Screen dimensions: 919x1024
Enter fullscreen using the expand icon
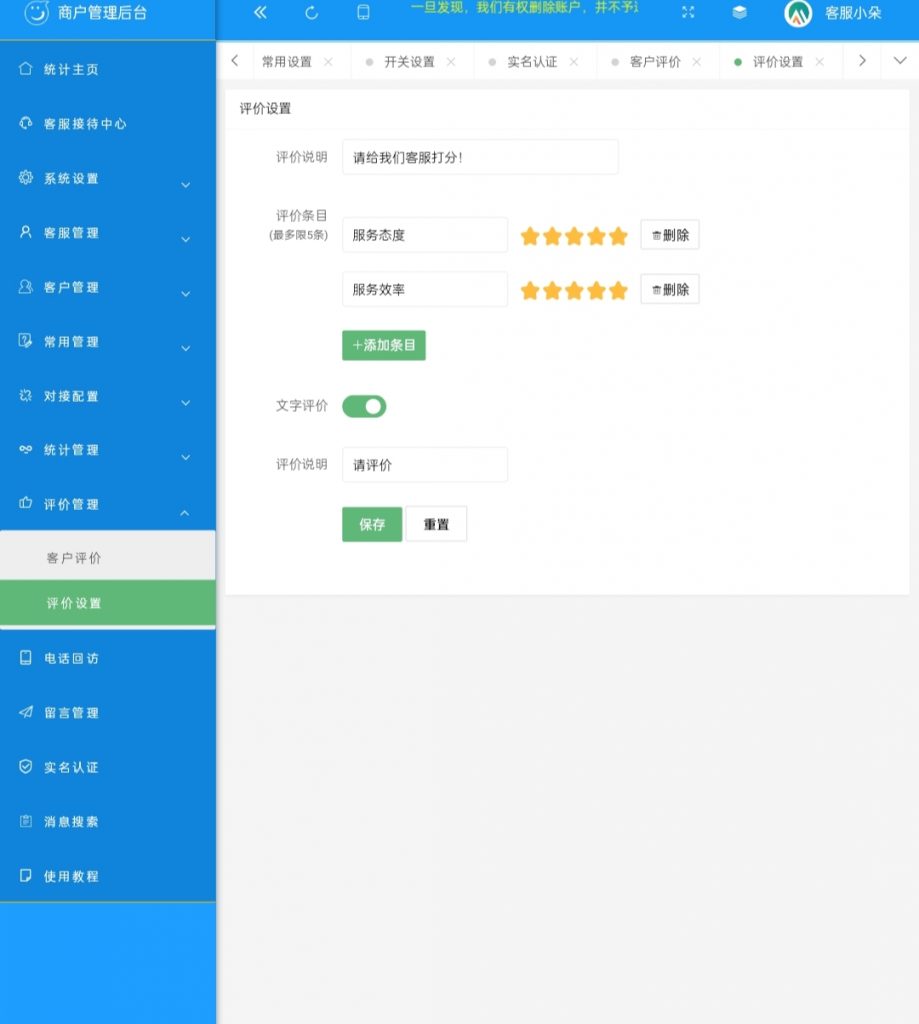pos(688,13)
